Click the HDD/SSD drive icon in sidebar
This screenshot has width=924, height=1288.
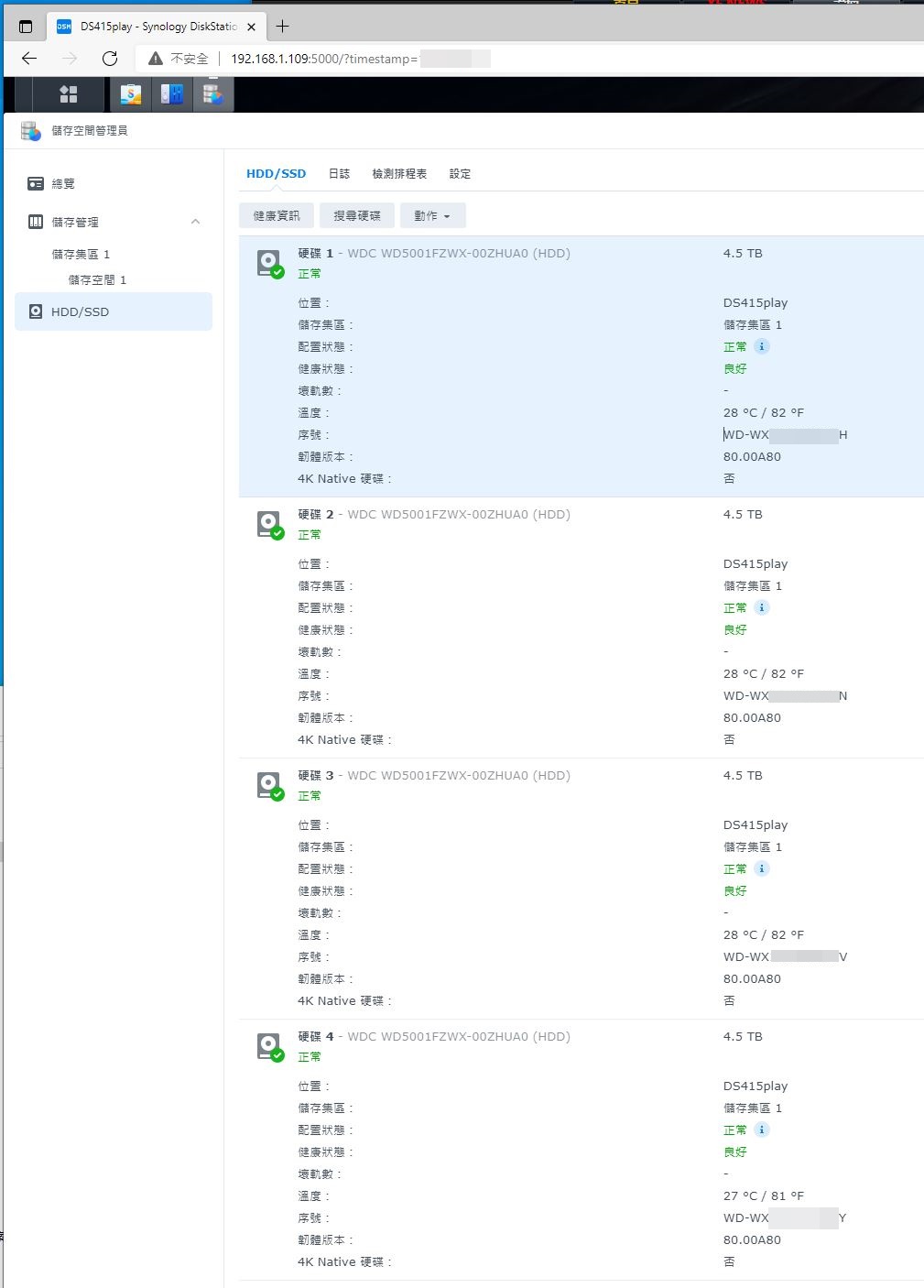(x=36, y=311)
